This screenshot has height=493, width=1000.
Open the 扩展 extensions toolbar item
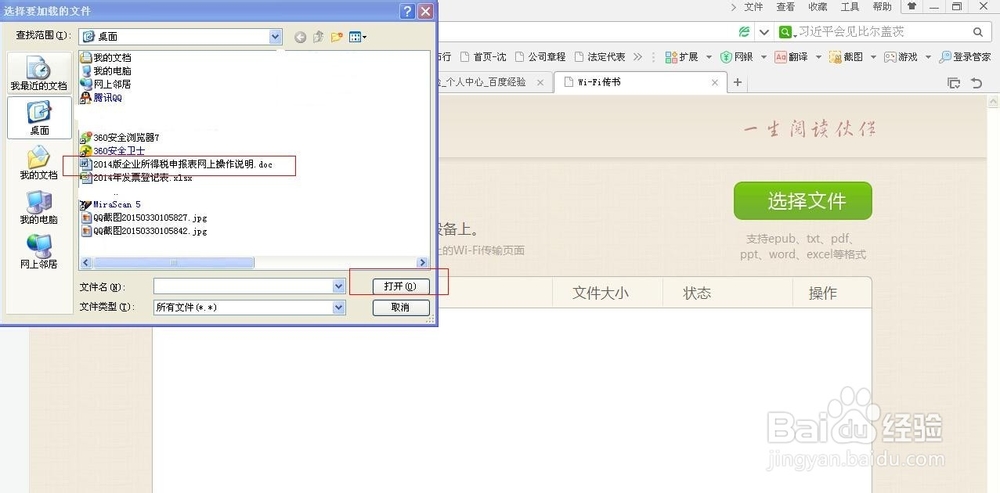coord(682,57)
